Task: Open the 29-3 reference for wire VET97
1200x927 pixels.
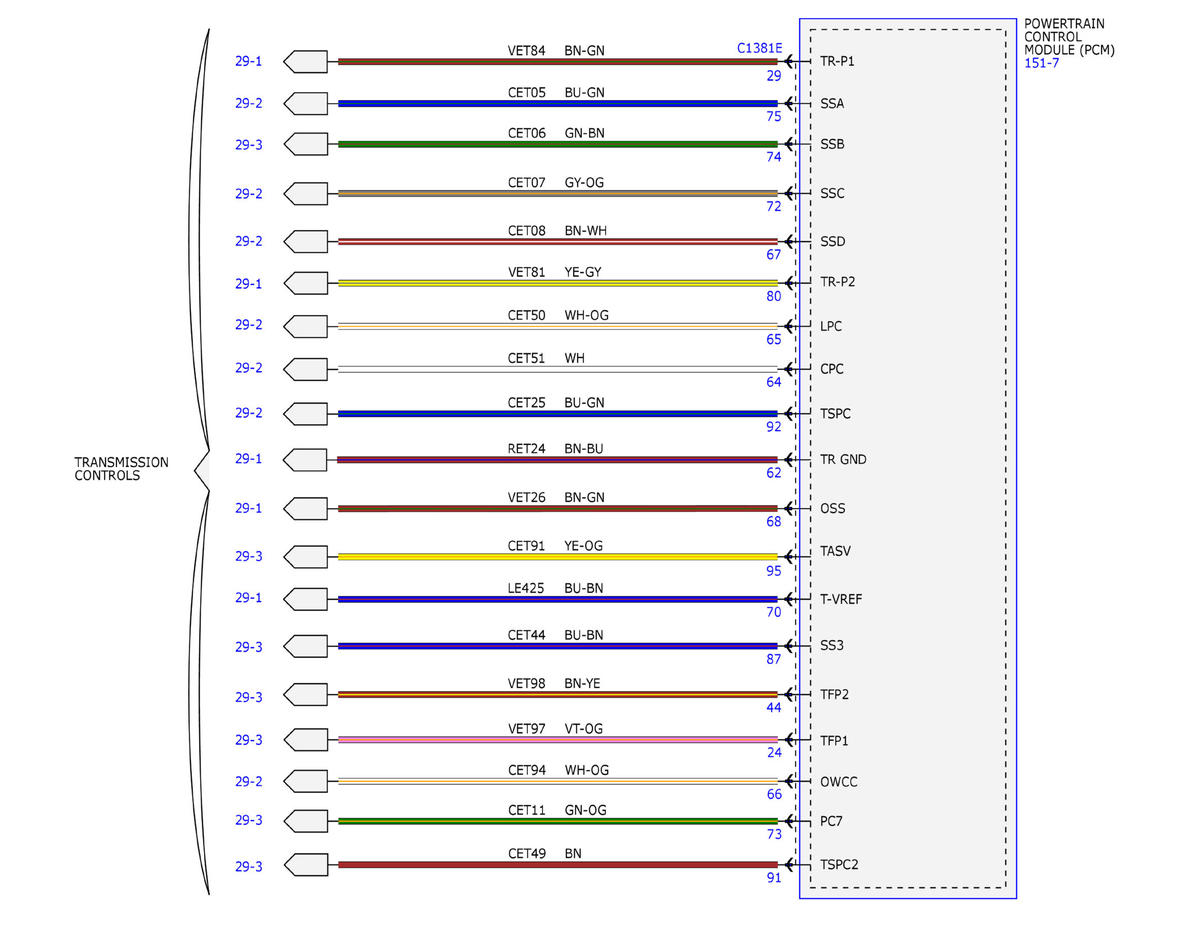Action: pyautogui.click(x=249, y=740)
